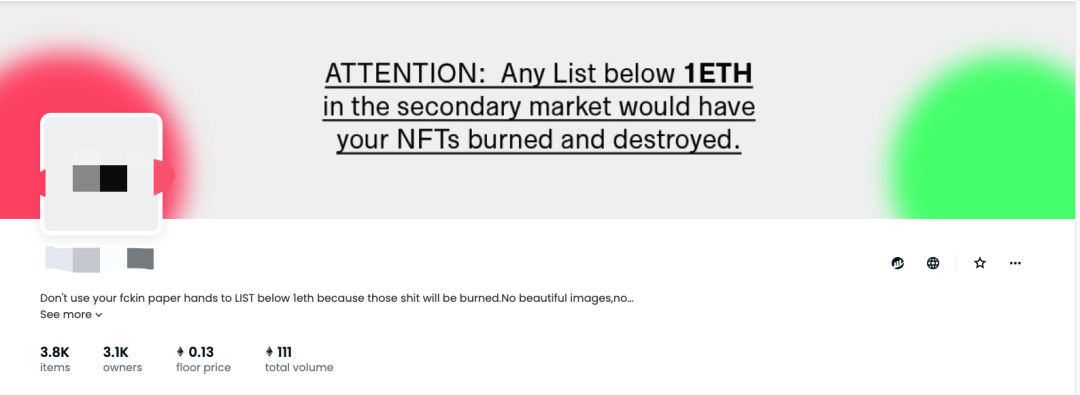Click the chevron arrow after See more
The height and width of the screenshot is (395, 1080).
tap(98, 315)
